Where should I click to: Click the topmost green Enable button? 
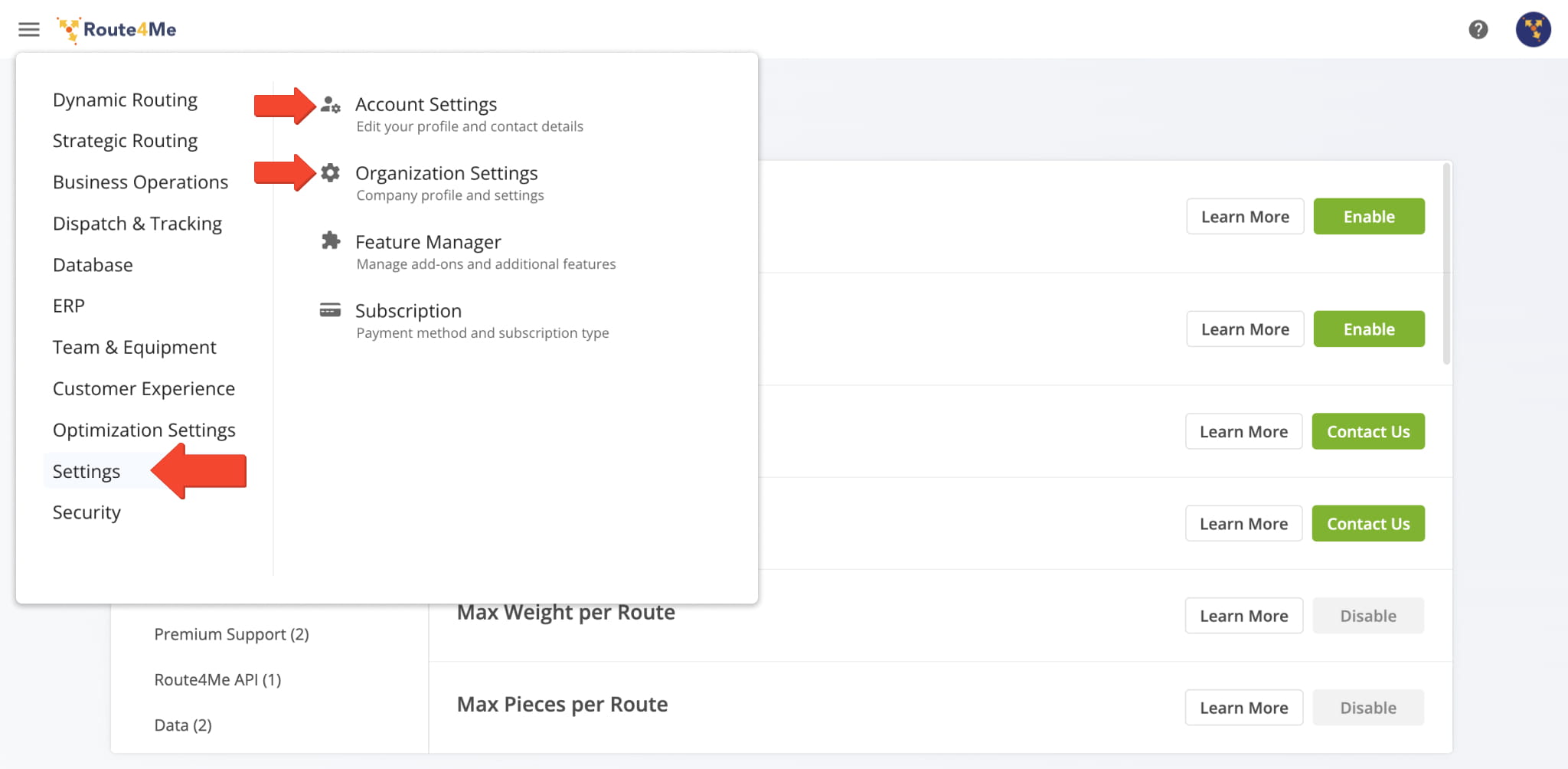pos(1368,217)
